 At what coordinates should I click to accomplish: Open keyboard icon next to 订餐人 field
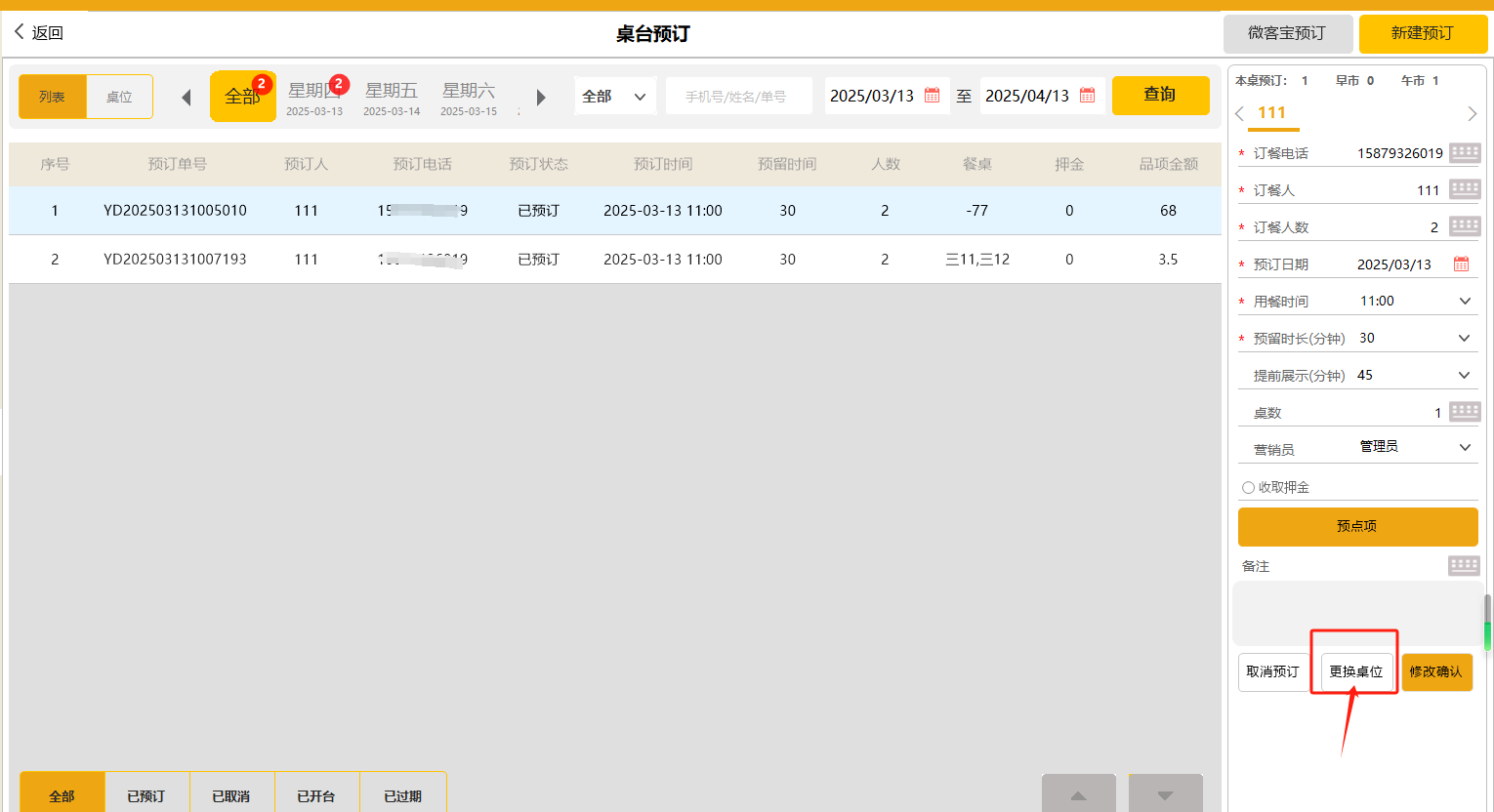coord(1465,189)
